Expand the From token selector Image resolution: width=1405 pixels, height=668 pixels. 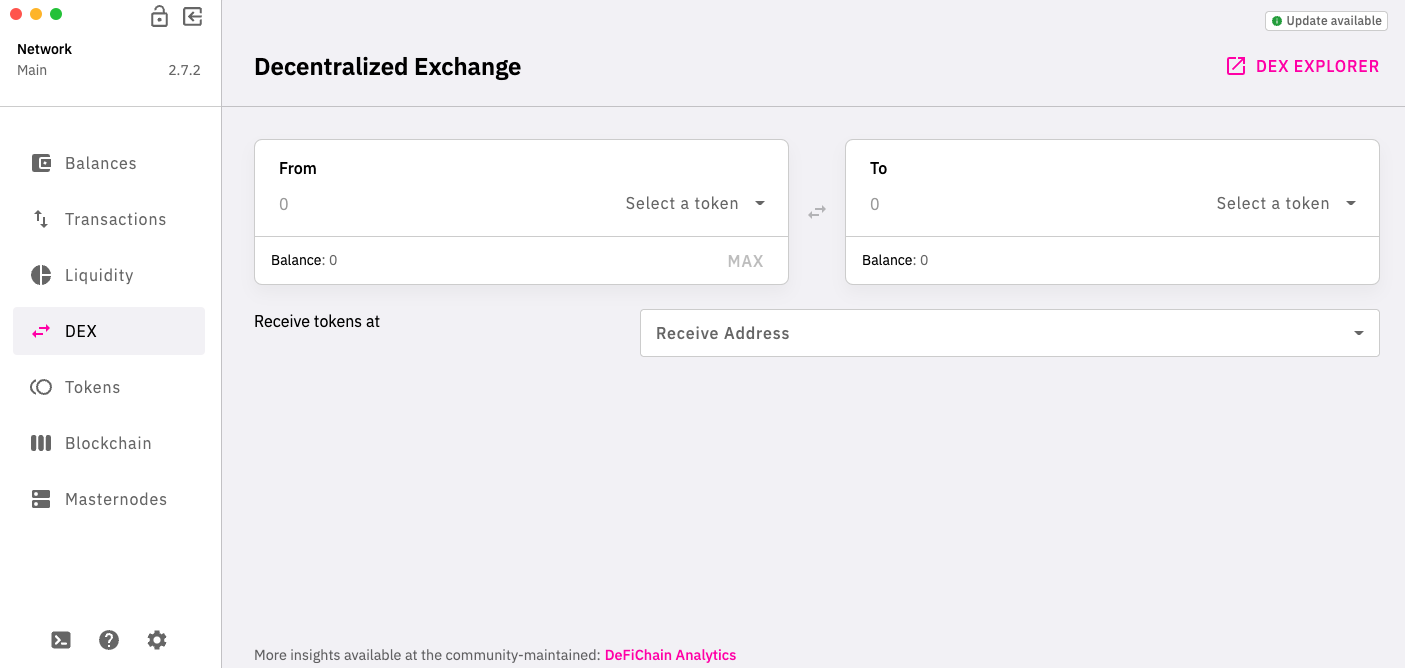(x=695, y=204)
